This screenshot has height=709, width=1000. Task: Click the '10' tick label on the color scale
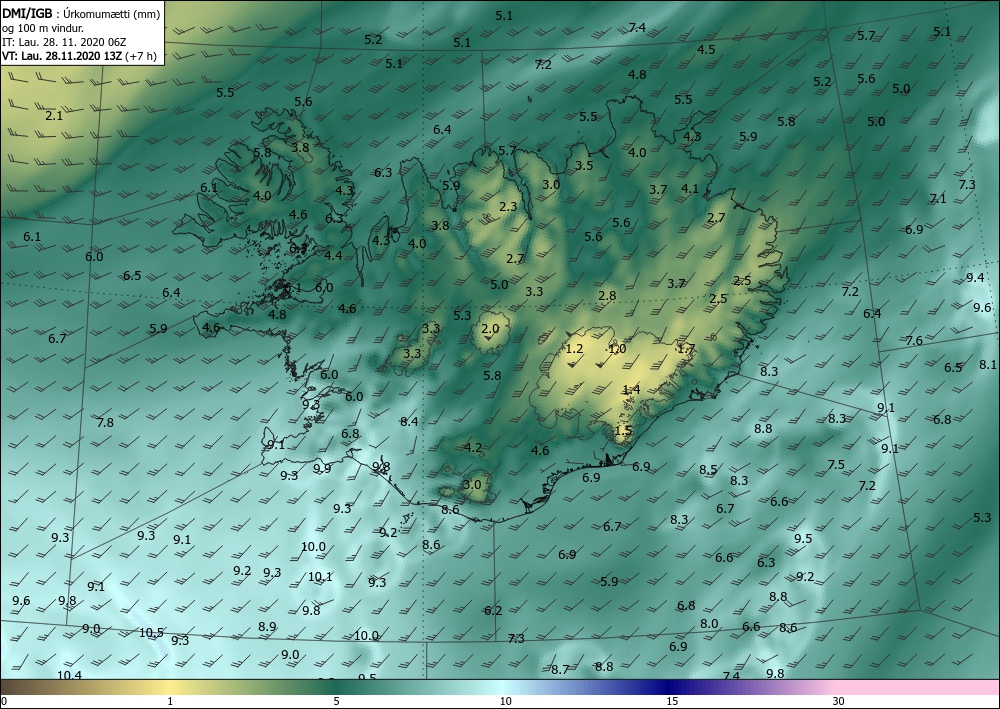[x=505, y=701]
